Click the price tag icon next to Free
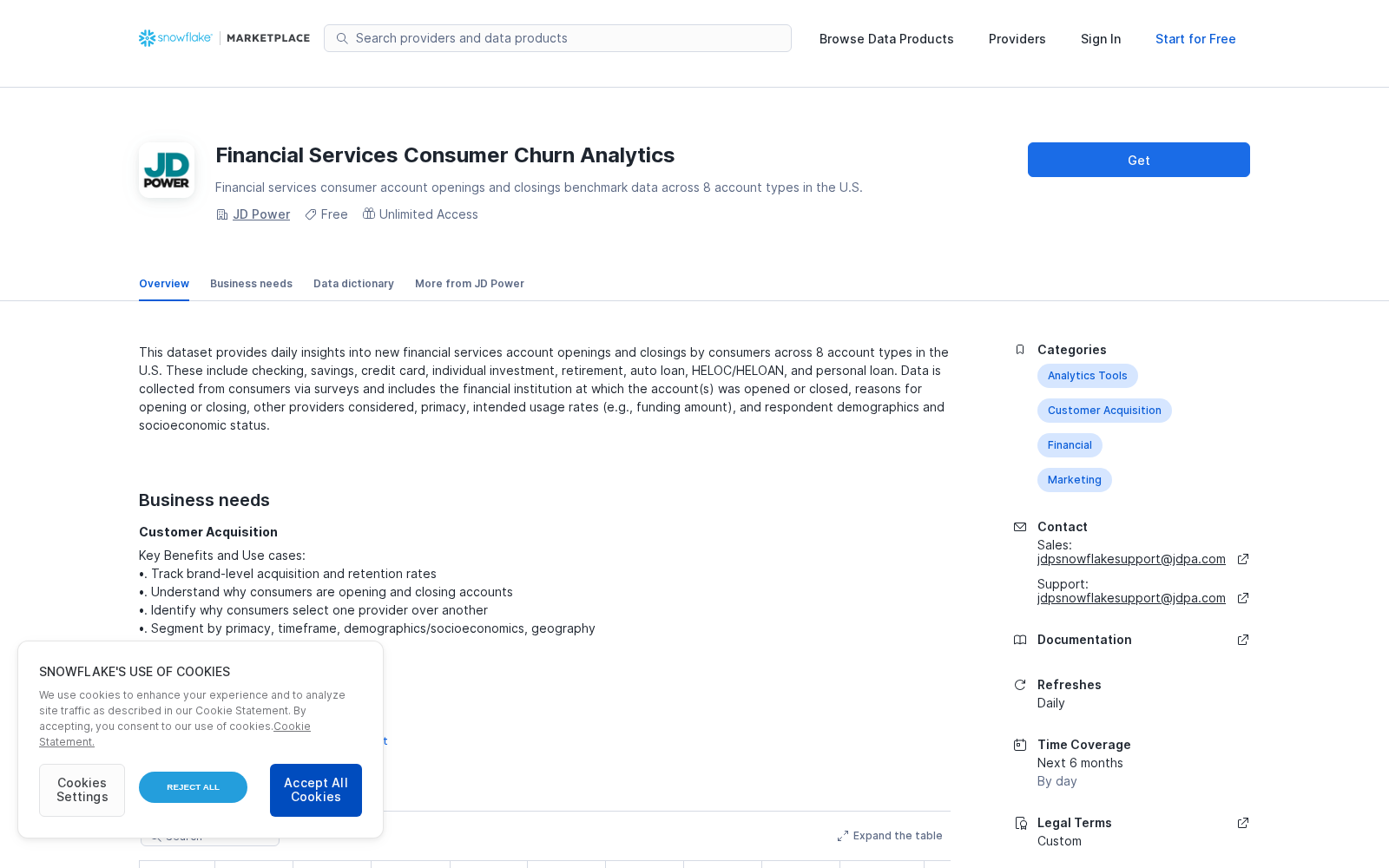The image size is (1389, 868). (x=310, y=214)
